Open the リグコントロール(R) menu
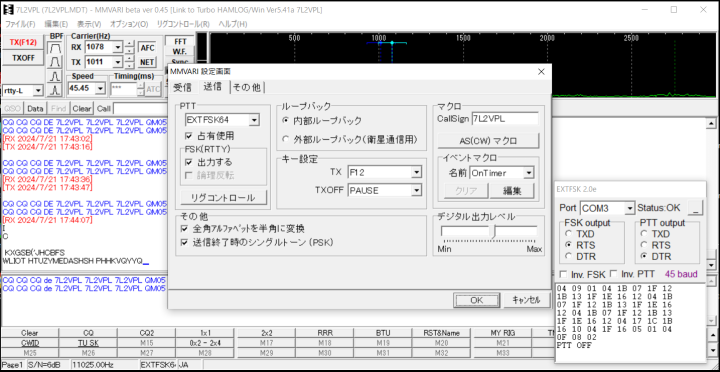Image resolution: width=720 pixels, height=372 pixels. tap(183, 24)
